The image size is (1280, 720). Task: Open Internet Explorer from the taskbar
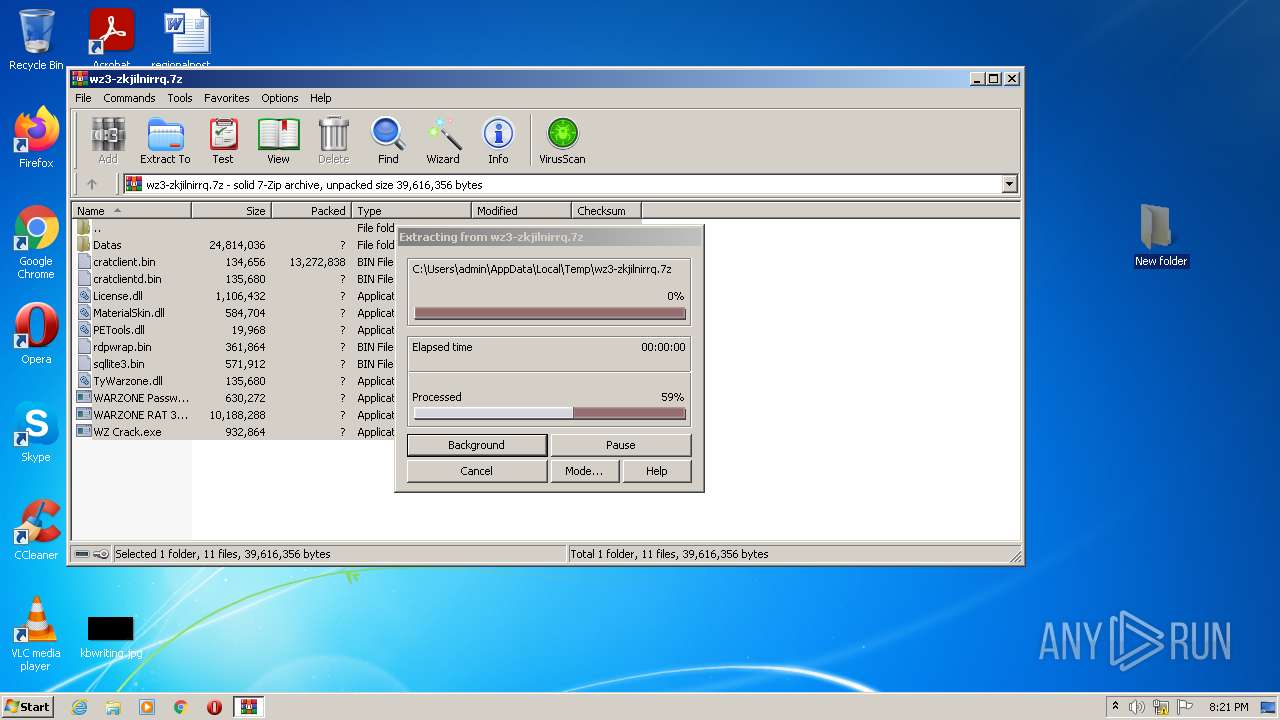(x=79, y=707)
